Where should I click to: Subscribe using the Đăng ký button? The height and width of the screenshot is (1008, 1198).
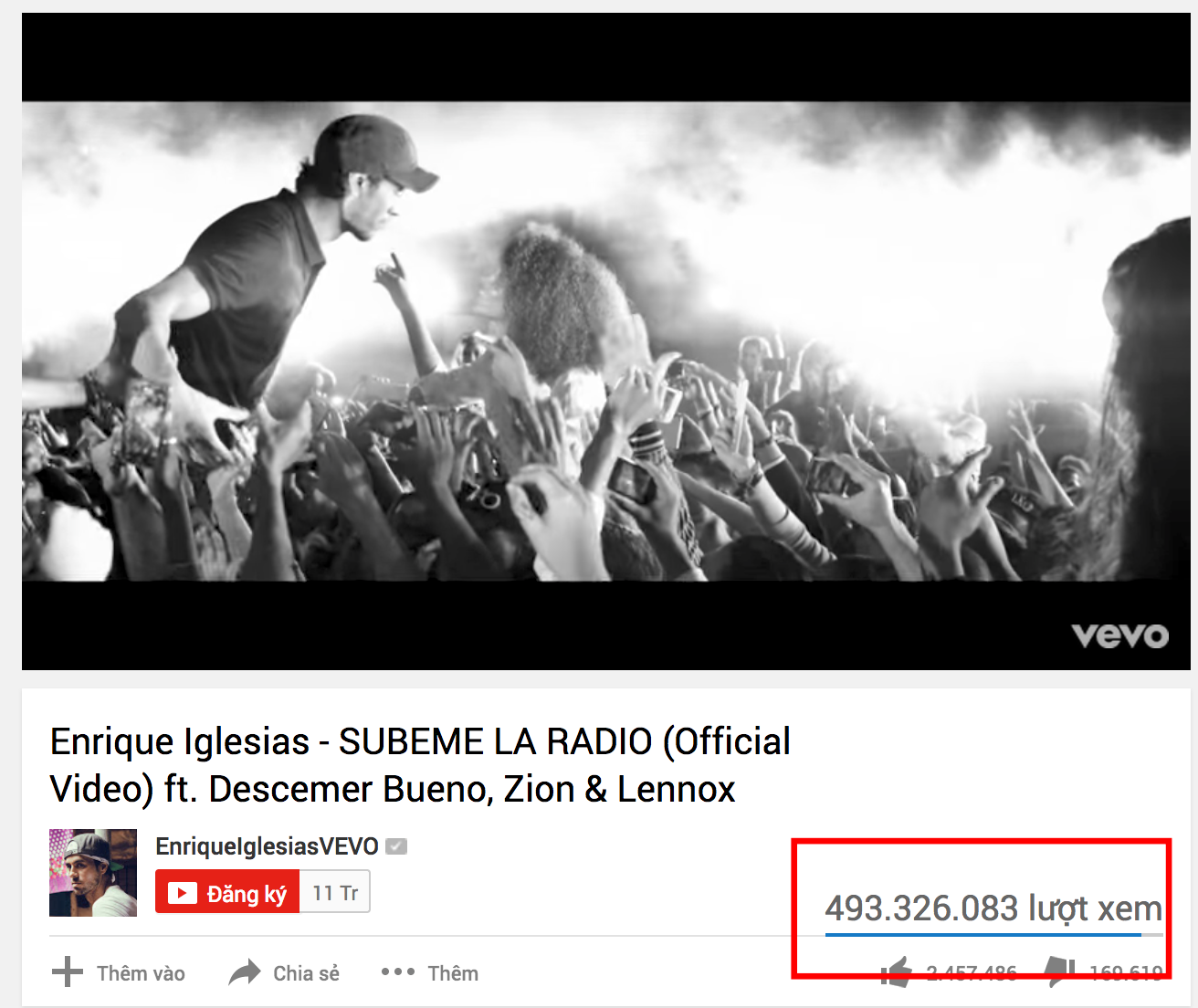click(227, 892)
